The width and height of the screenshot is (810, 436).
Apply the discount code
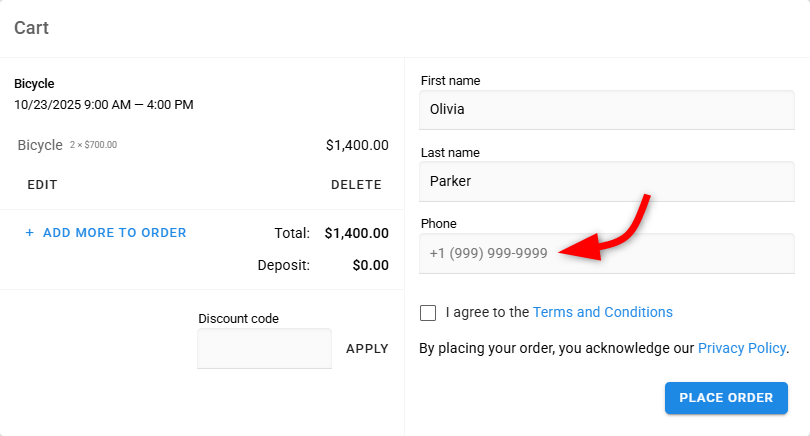367,349
